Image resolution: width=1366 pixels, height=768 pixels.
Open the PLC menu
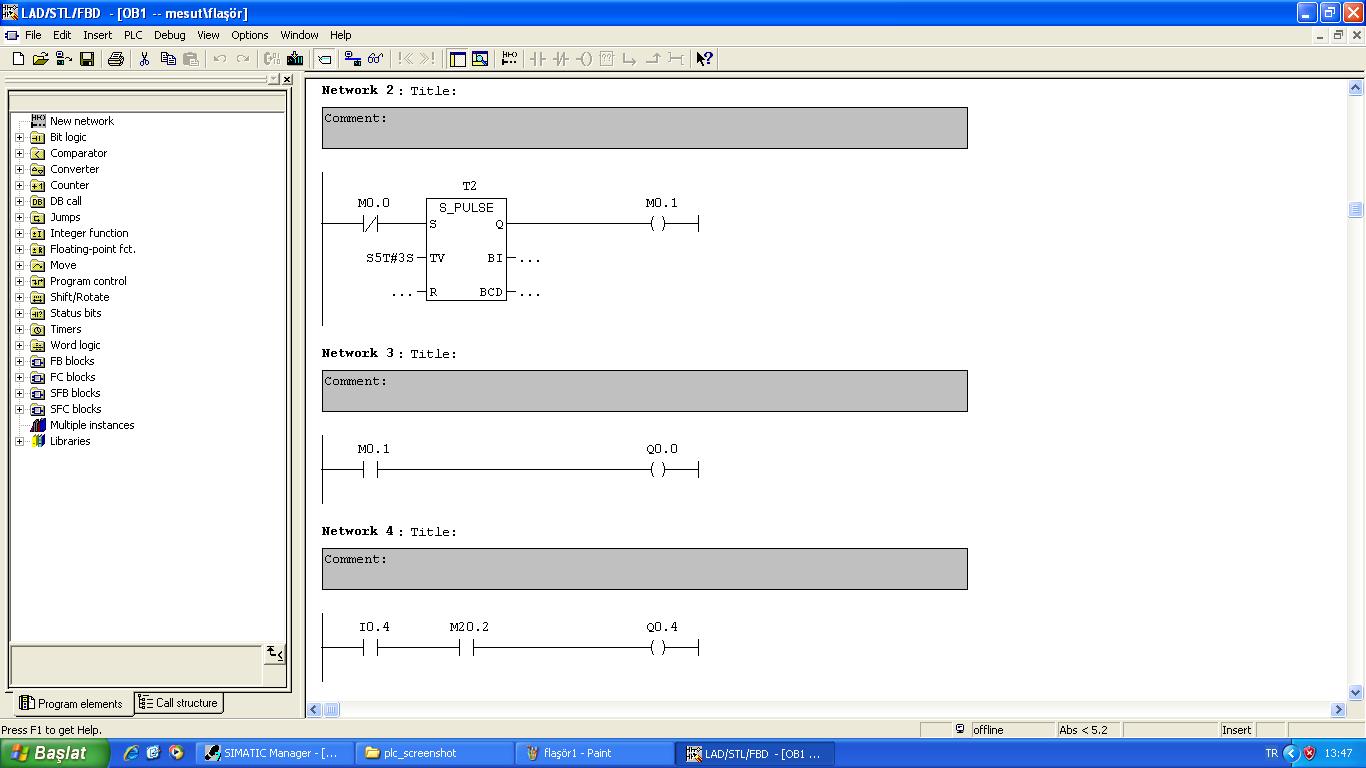pyautogui.click(x=133, y=35)
